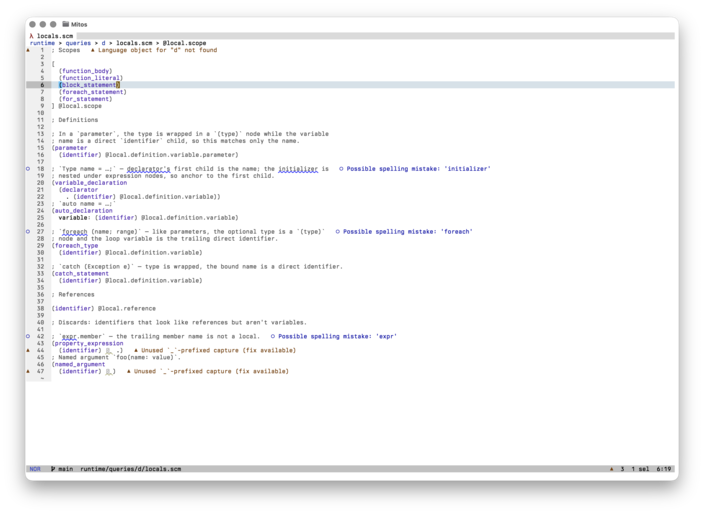Click the 'runtime/queries/d/locals.scm' path in the status bar
The width and height of the screenshot is (704, 514).
tap(131, 469)
